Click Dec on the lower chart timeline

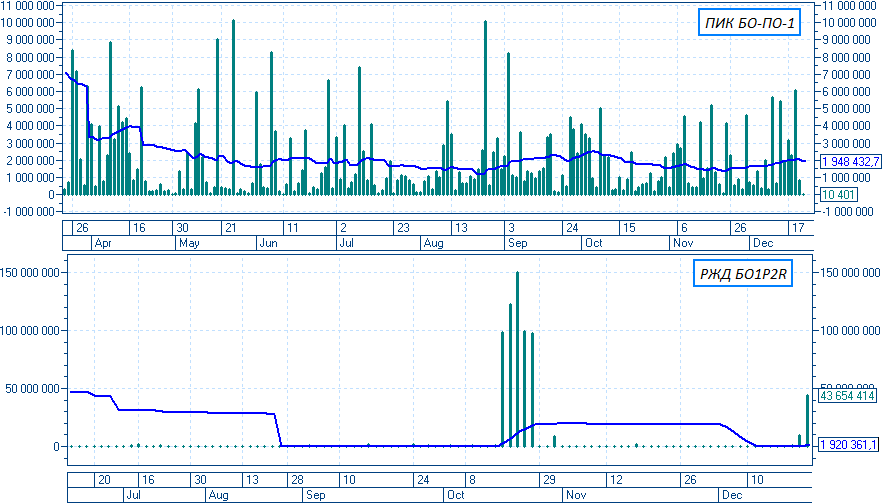coord(732,495)
